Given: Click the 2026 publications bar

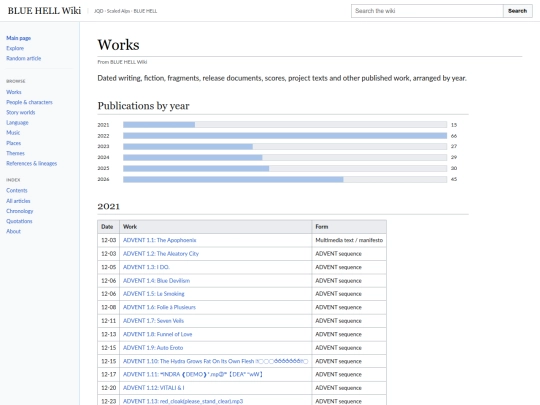Looking at the screenshot, I should [285, 179].
